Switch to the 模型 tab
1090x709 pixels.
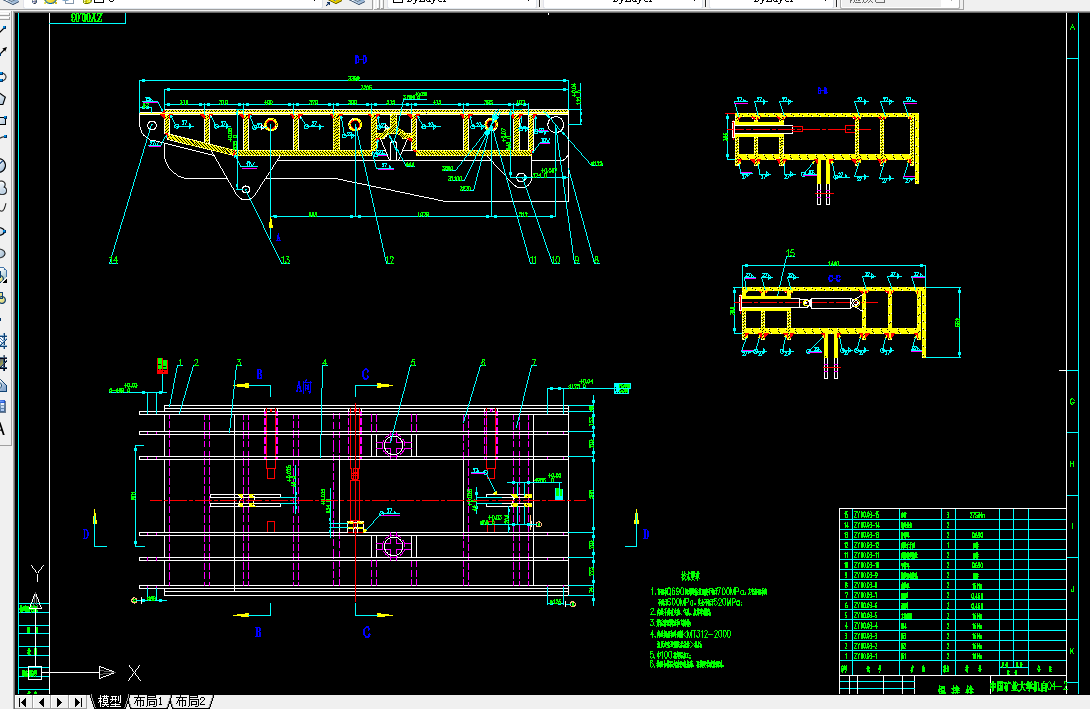pyautogui.click(x=109, y=702)
